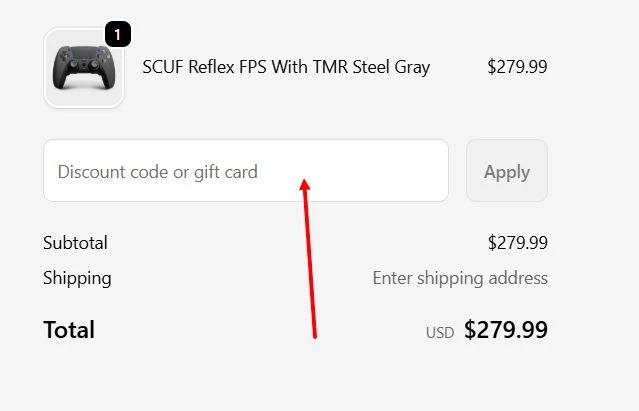639x411 pixels.
Task: Click the bold Total label
Action: [x=69, y=330]
